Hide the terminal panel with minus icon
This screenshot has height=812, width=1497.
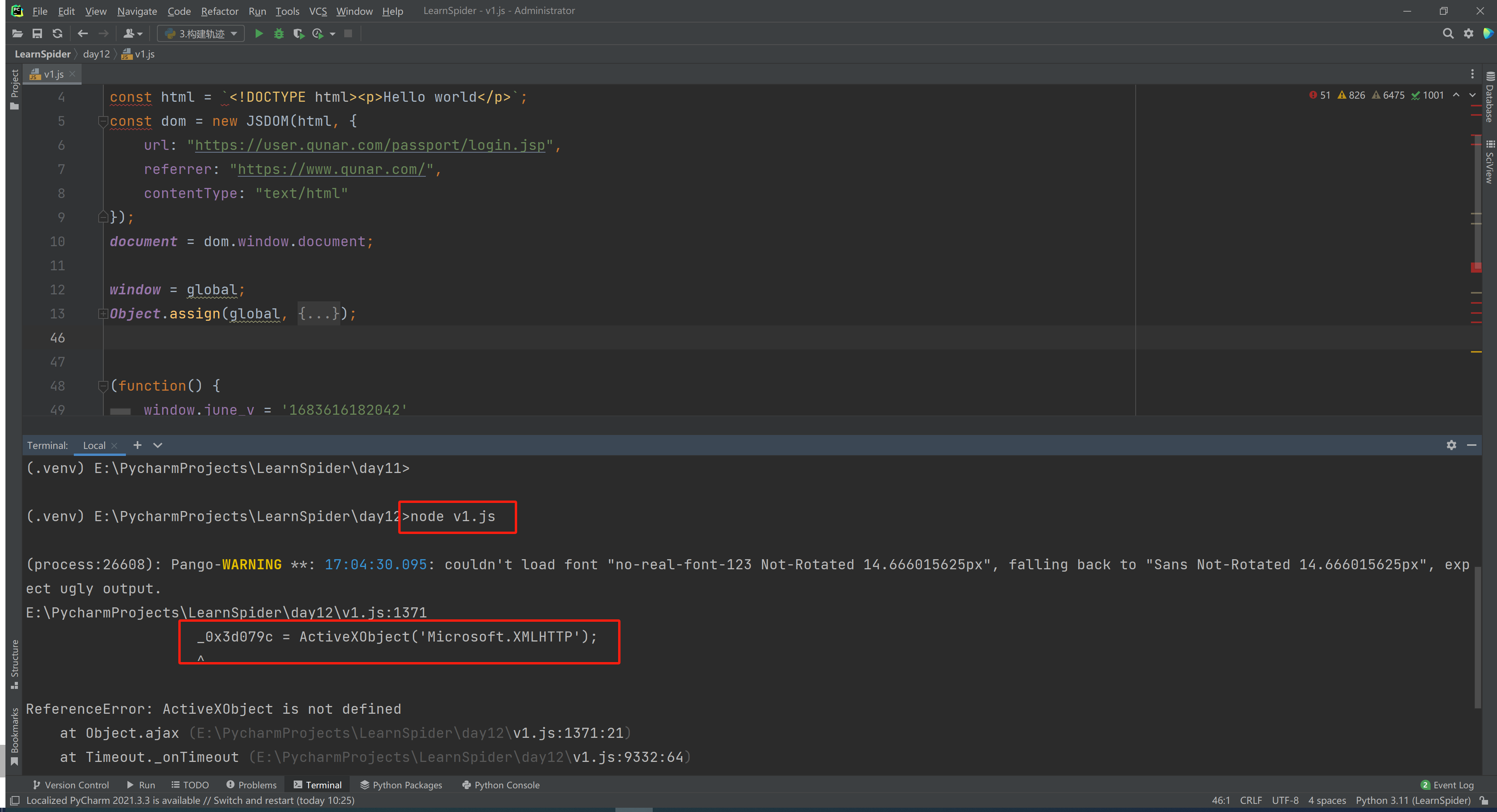[1471, 445]
